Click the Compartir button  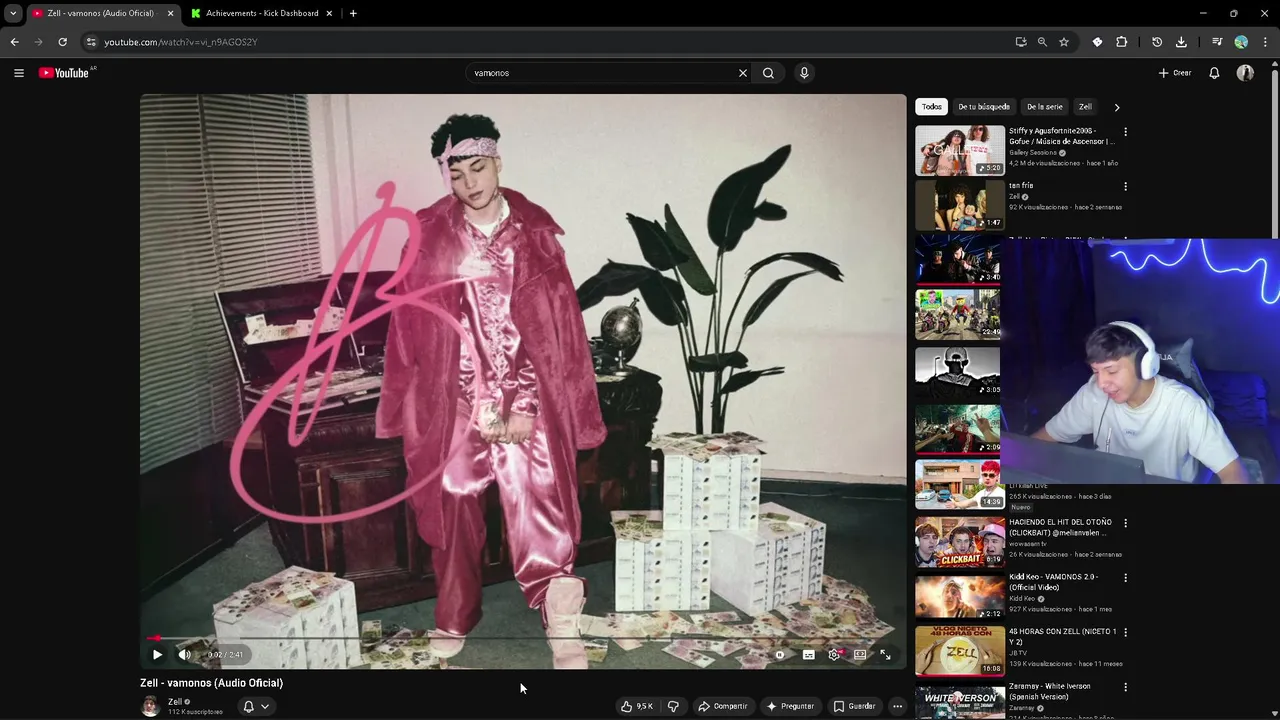coord(723,706)
